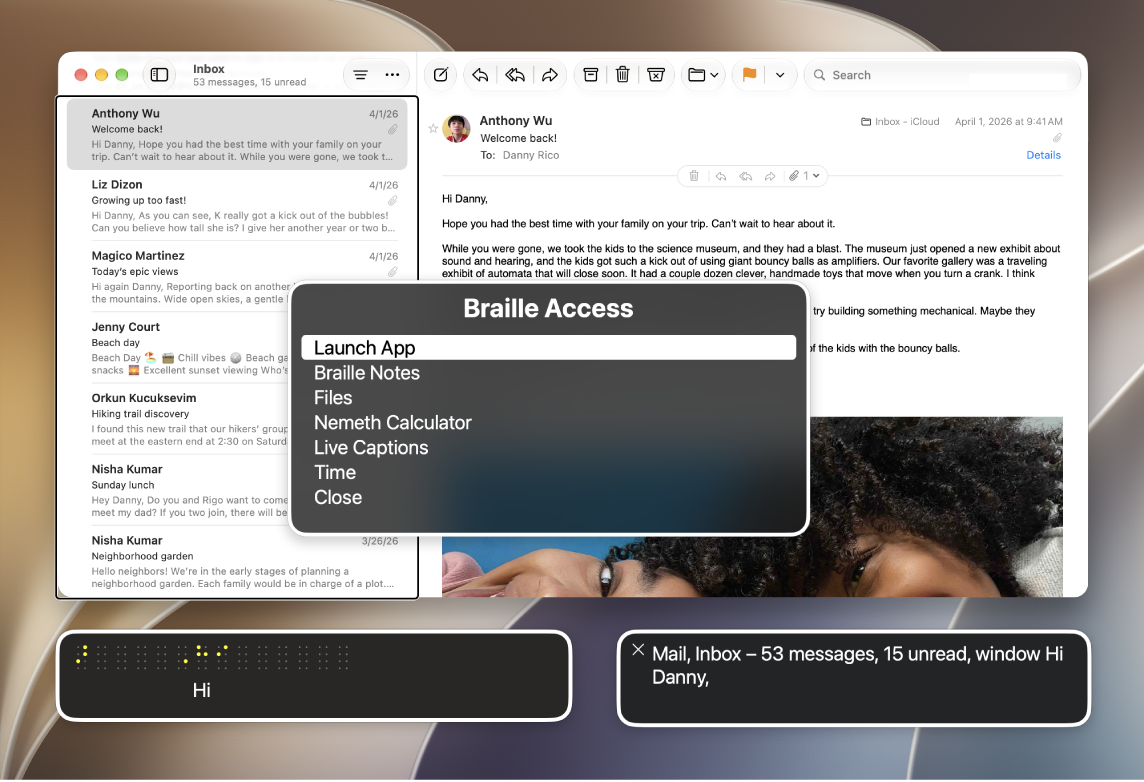Dismiss the VoiceOver caption panel with X
Image resolution: width=1144 pixels, height=782 pixels.
click(x=638, y=649)
